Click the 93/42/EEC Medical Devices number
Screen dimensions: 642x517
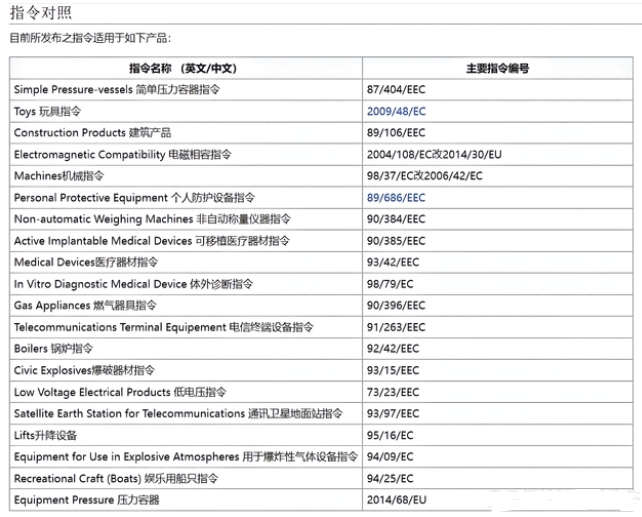coord(396,262)
